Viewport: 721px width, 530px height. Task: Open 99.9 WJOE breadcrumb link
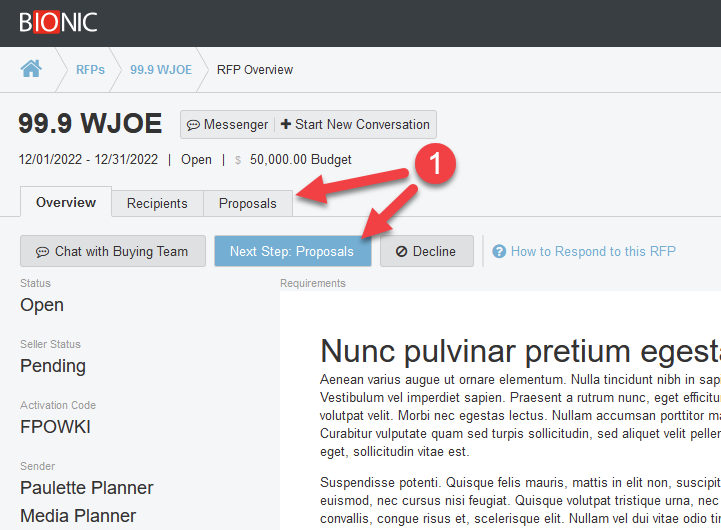click(x=161, y=70)
